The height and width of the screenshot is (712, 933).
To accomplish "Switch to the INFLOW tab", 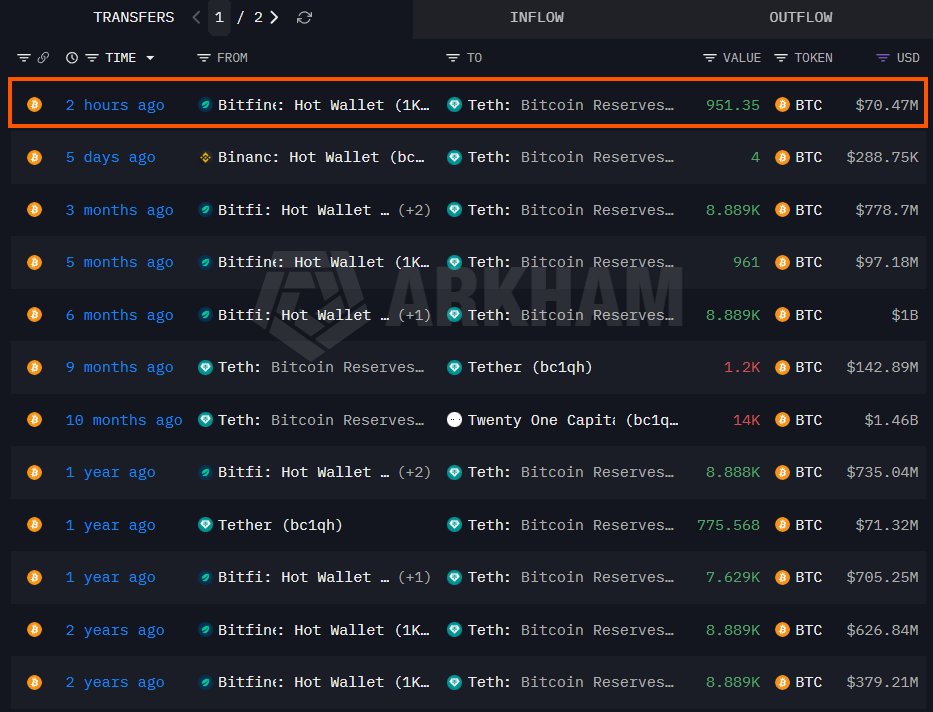I will pyautogui.click(x=536, y=18).
